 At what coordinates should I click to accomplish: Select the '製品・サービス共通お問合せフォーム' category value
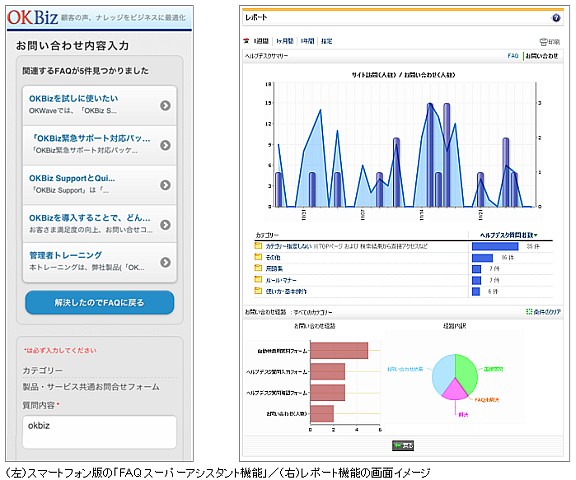tap(91, 387)
